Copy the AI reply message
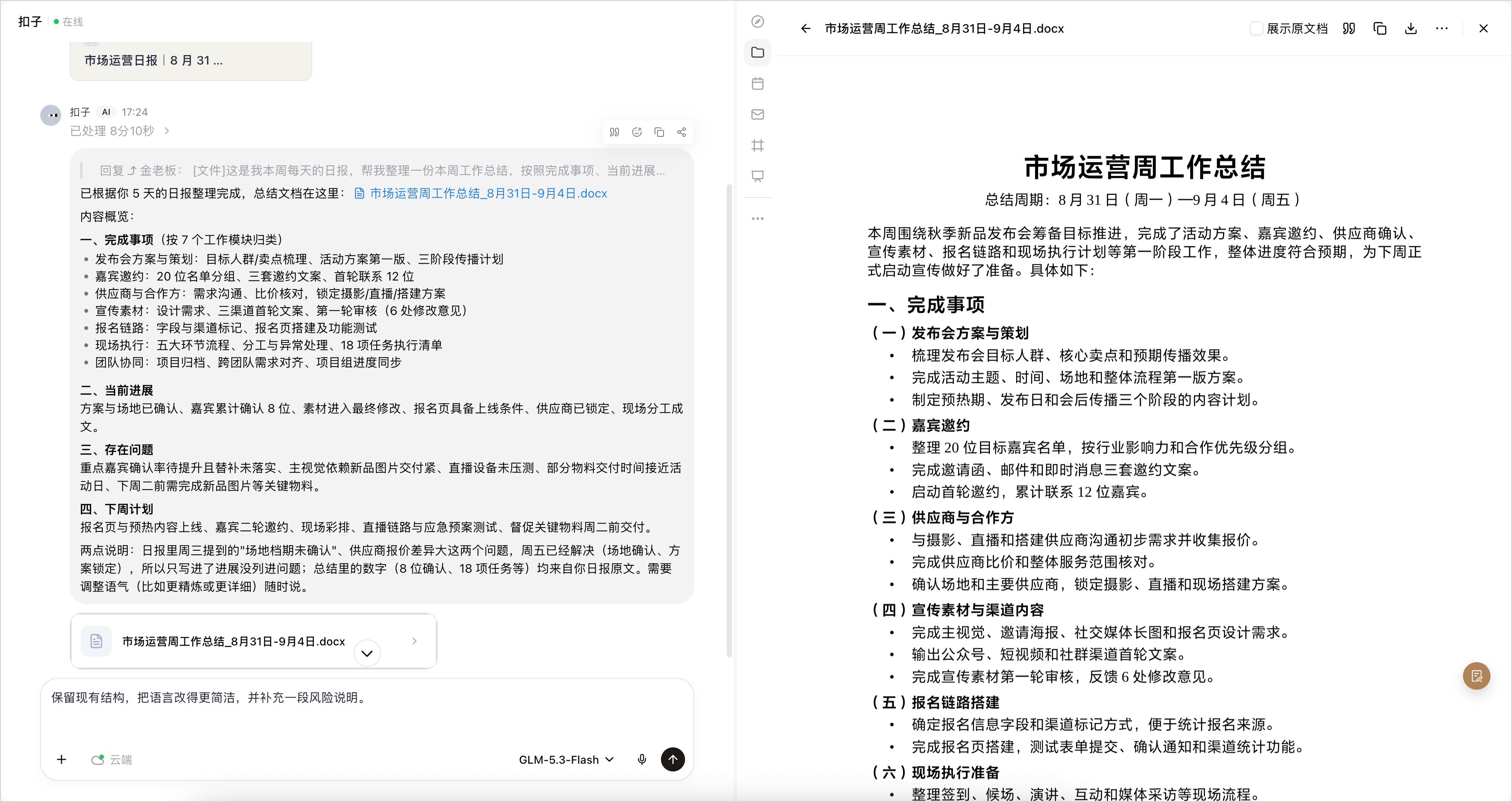This screenshot has width=1512, height=802. 659,132
